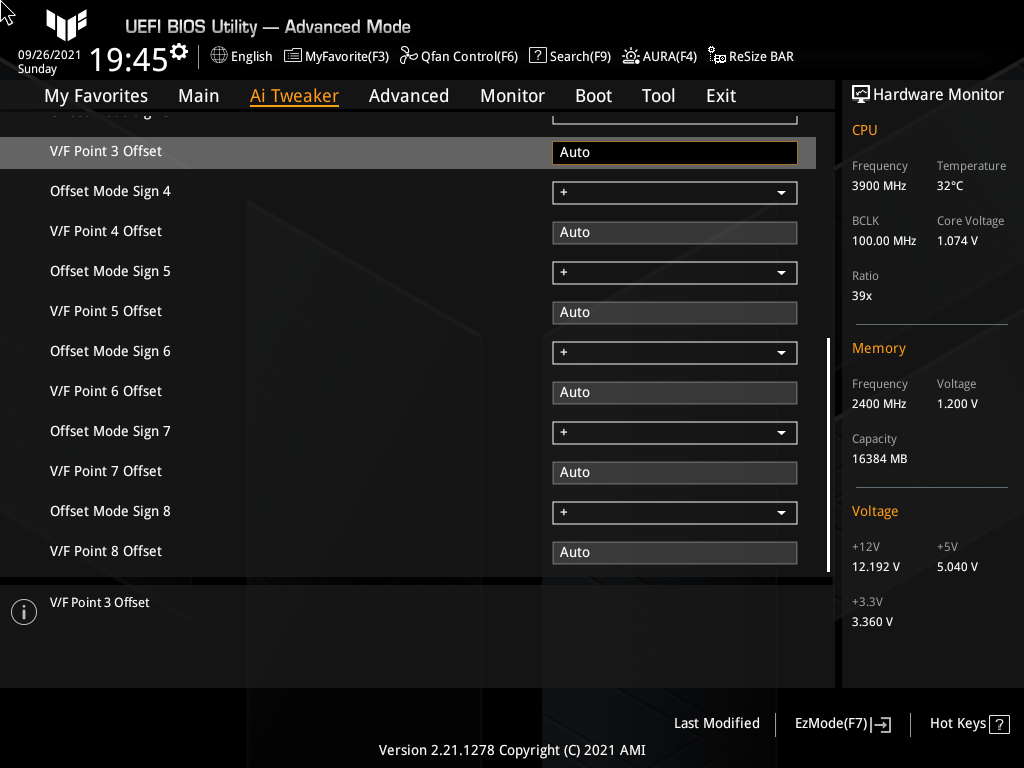Screen dimensions: 1024x768
Task: Click the info icon beside V/F Point 3 Offset
Action: [23, 611]
